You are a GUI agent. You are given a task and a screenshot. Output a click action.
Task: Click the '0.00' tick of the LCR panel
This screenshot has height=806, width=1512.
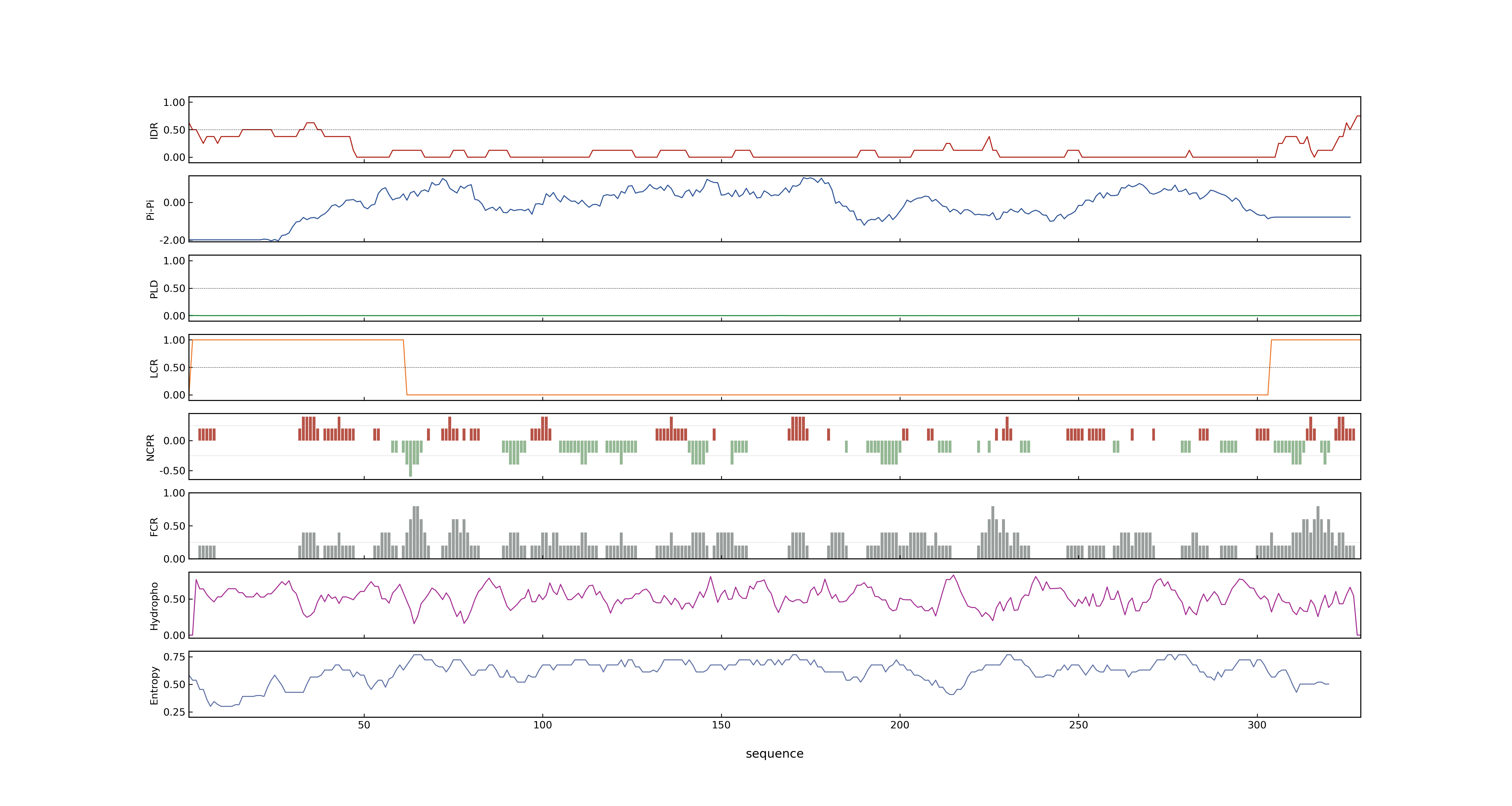[174, 395]
